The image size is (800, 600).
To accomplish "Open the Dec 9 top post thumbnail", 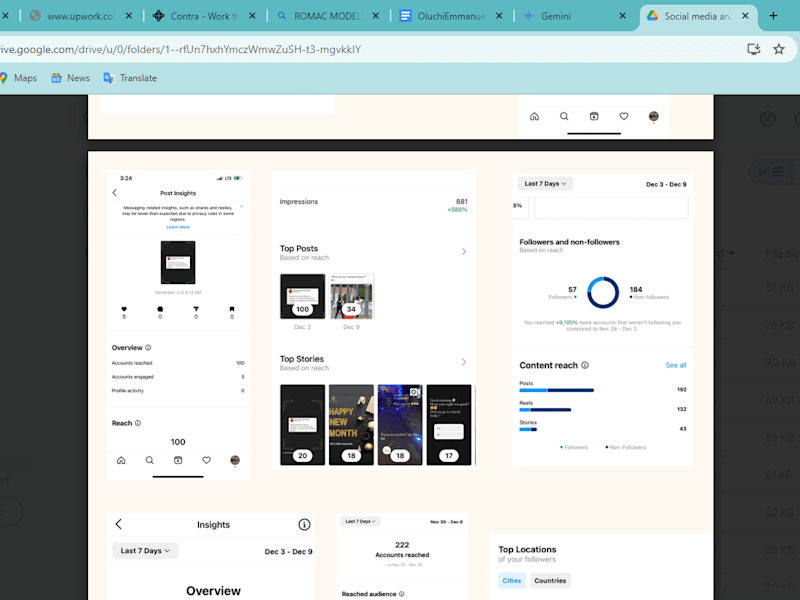I will [352, 296].
